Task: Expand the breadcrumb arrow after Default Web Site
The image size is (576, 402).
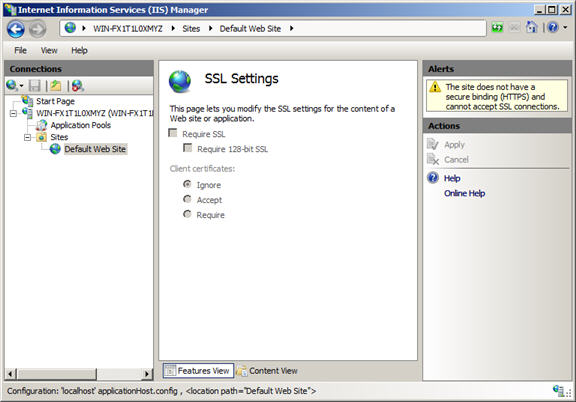Action: pos(291,28)
